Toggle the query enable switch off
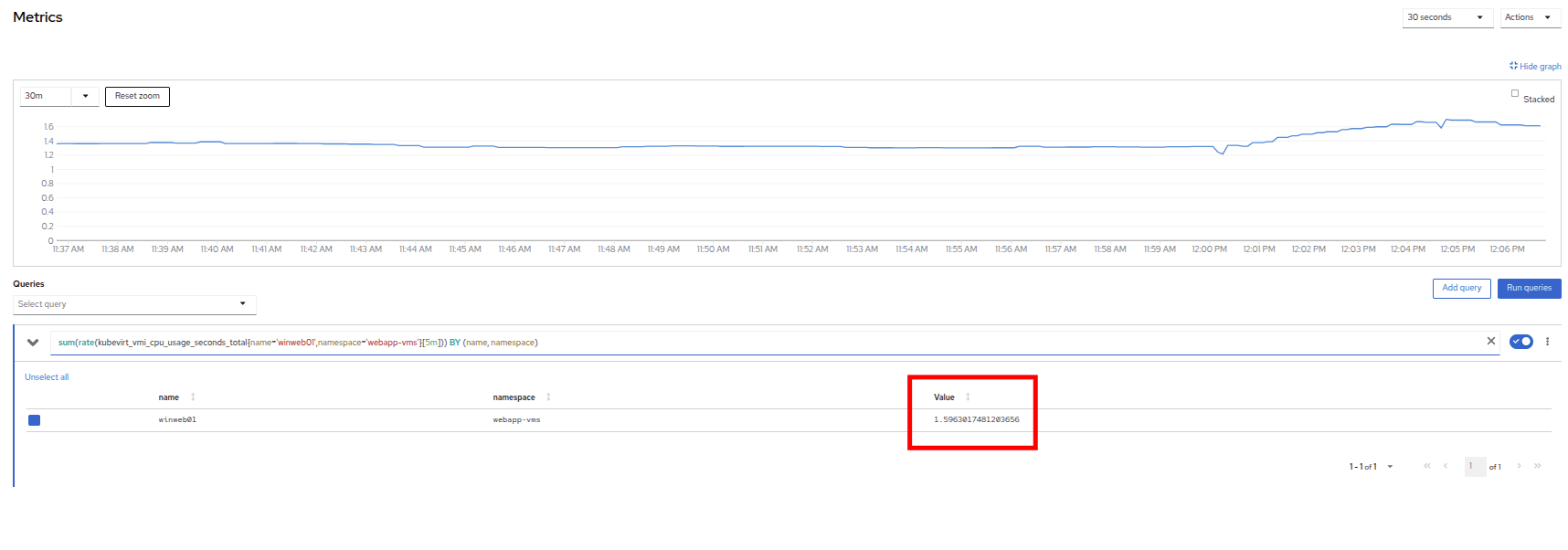1568x550 pixels. [1521, 342]
